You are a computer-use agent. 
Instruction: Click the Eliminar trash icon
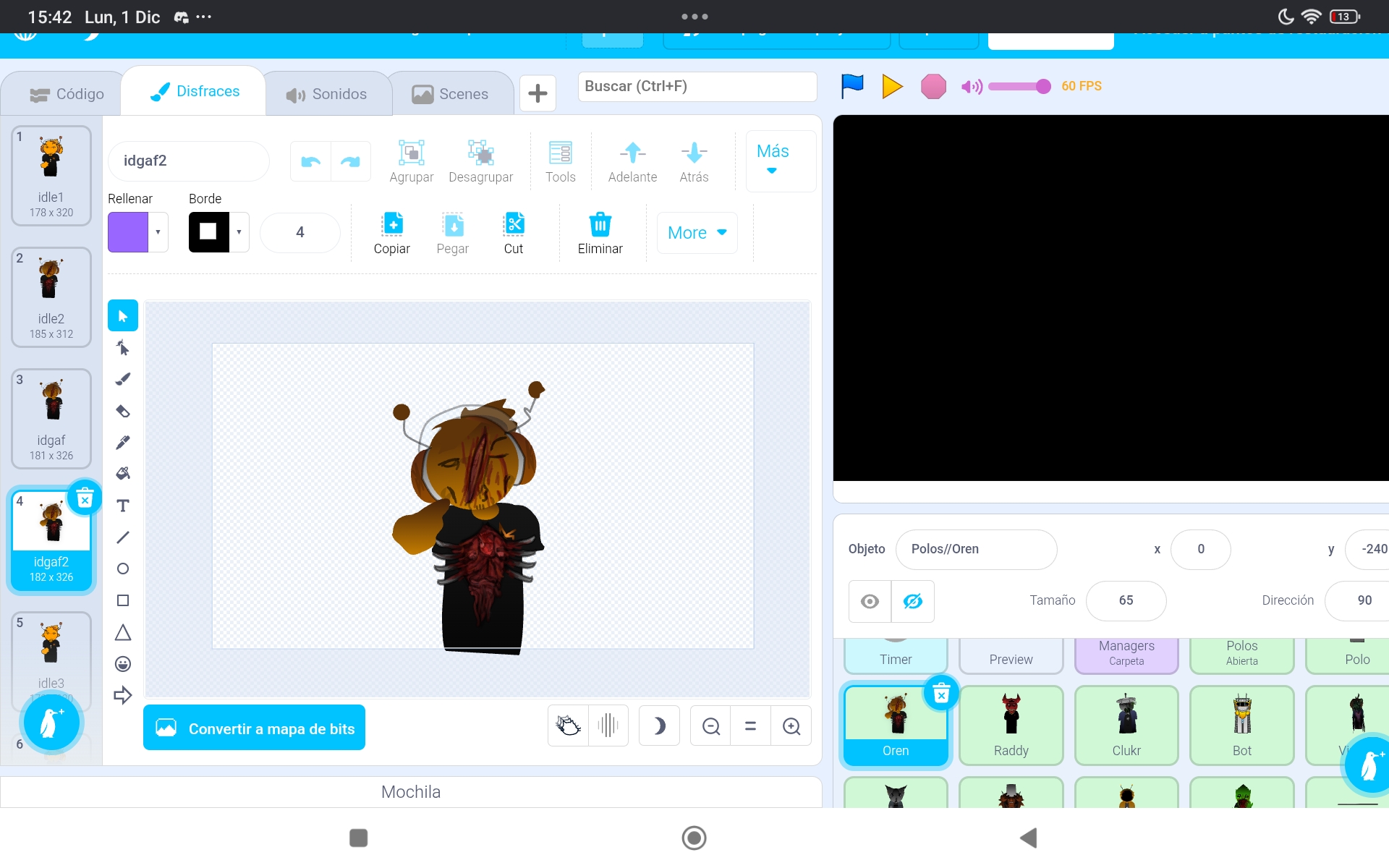600,225
